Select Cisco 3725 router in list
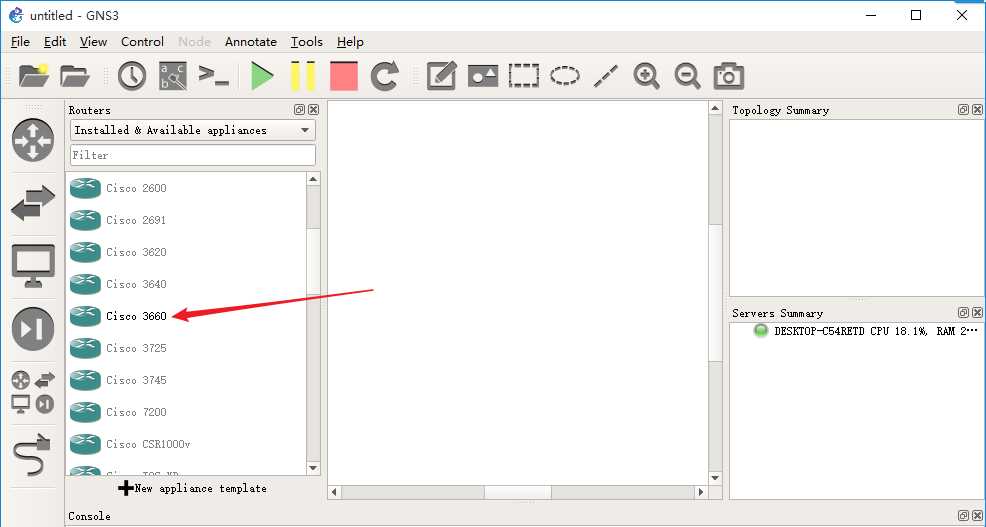The width and height of the screenshot is (986, 527). (186, 348)
